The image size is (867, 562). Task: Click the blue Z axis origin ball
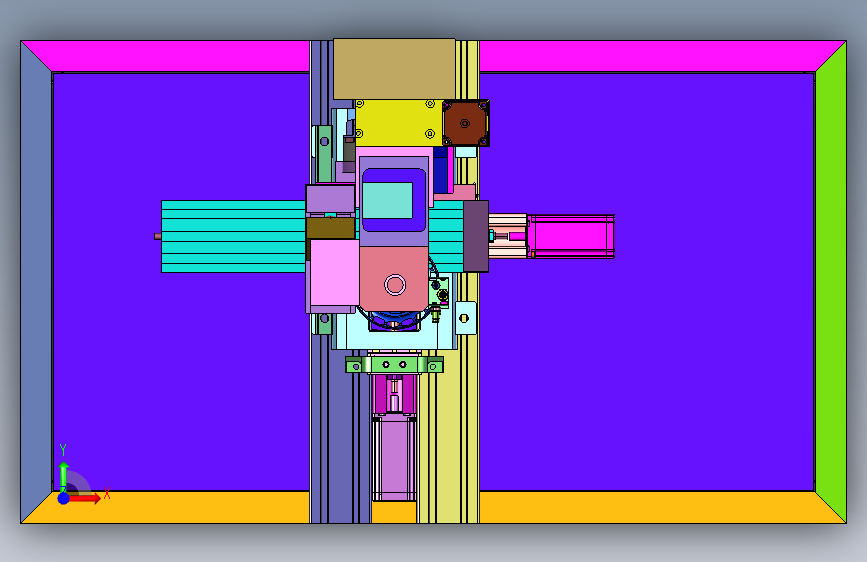tap(64, 498)
